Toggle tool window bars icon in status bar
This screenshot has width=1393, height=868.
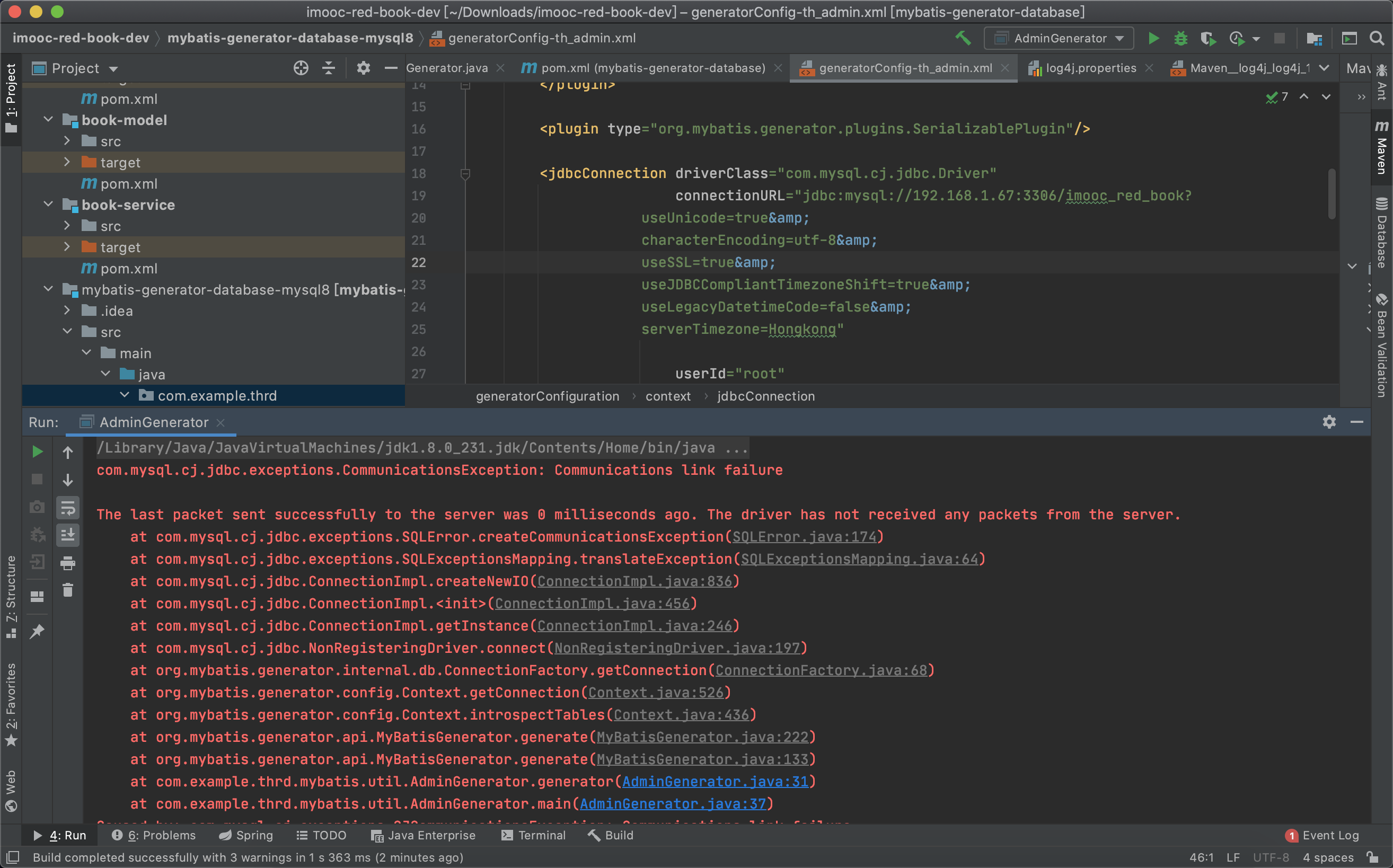click(12, 857)
